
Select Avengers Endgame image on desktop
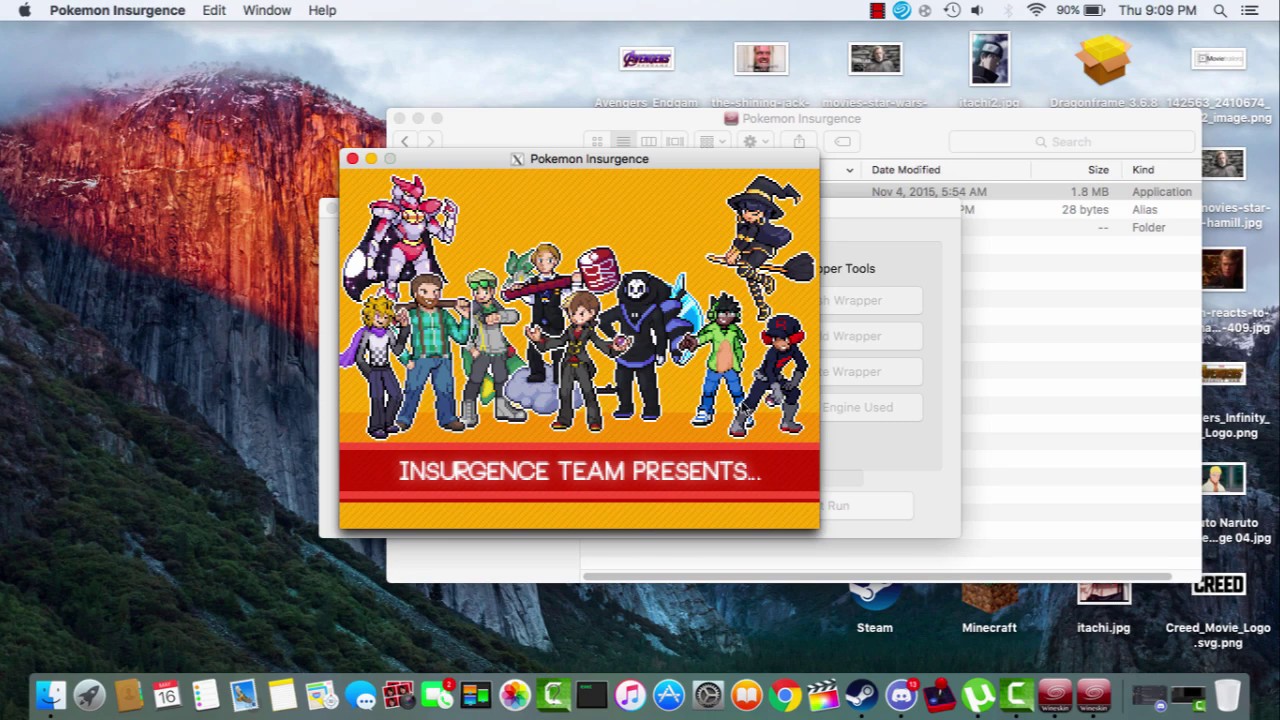click(x=647, y=60)
